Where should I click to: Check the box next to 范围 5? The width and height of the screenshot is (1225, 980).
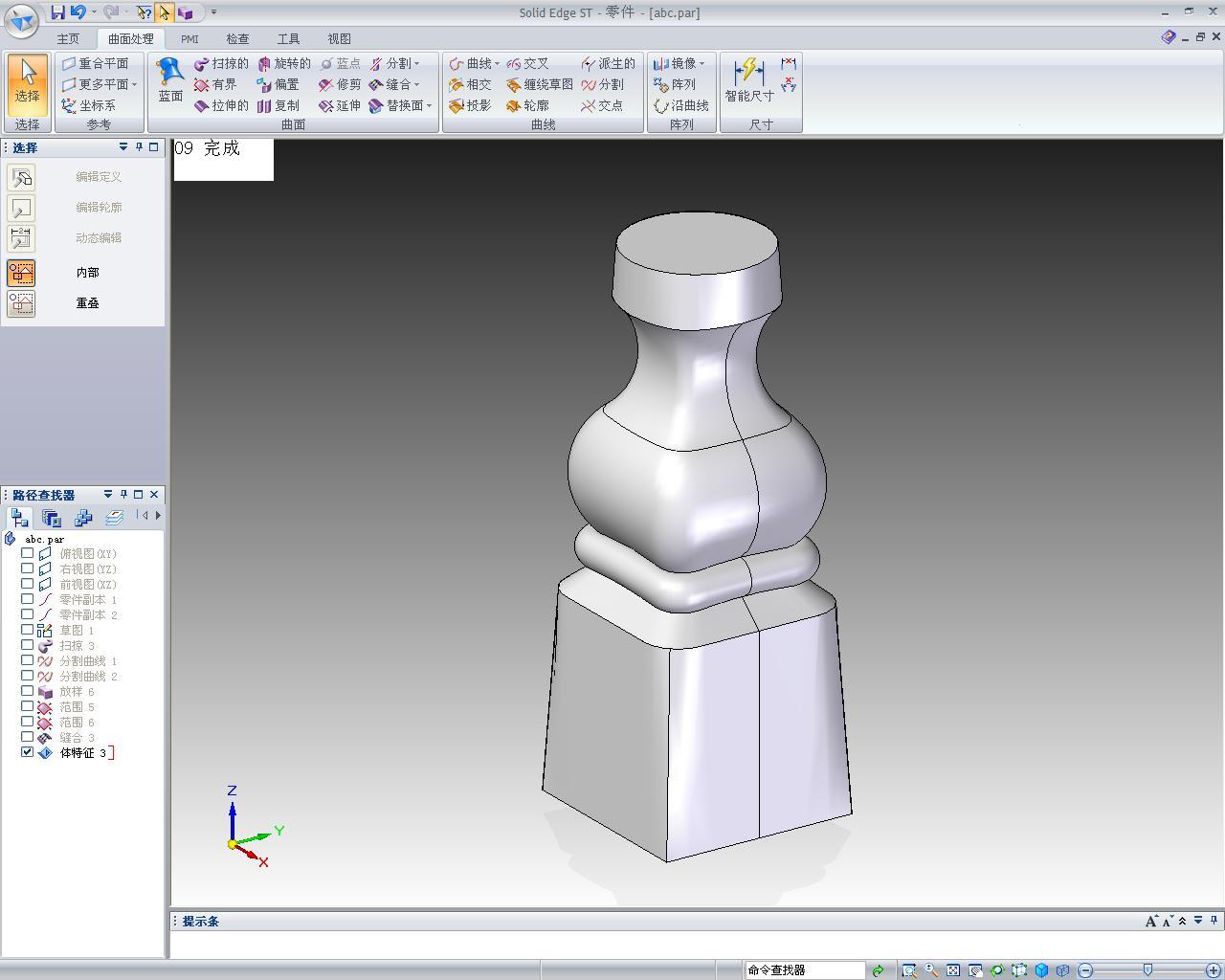click(x=28, y=706)
